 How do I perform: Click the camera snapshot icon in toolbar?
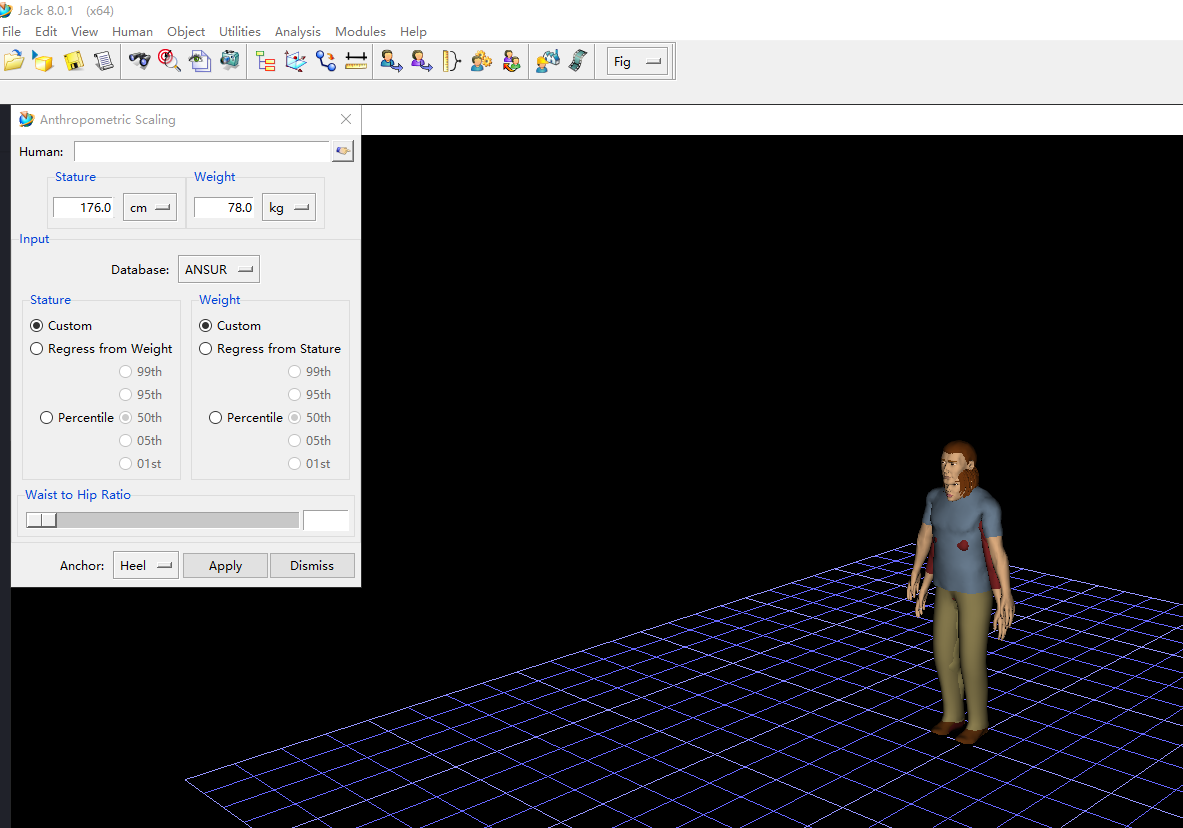coord(231,61)
